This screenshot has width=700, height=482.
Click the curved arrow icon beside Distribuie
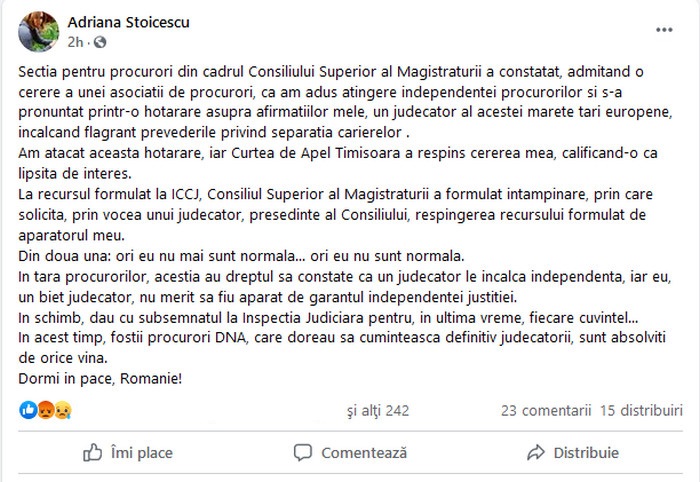pyautogui.click(x=536, y=453)
